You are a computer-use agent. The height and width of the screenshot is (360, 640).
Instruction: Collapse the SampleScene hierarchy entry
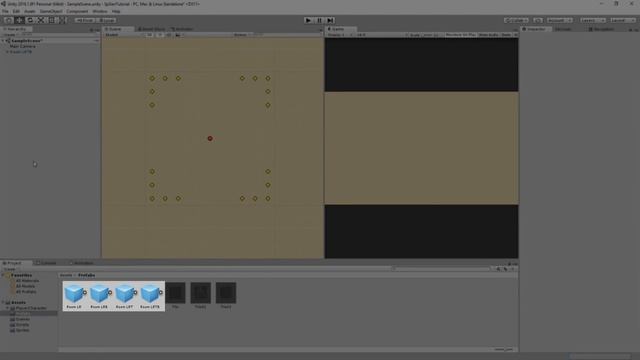tap(3, 41)
